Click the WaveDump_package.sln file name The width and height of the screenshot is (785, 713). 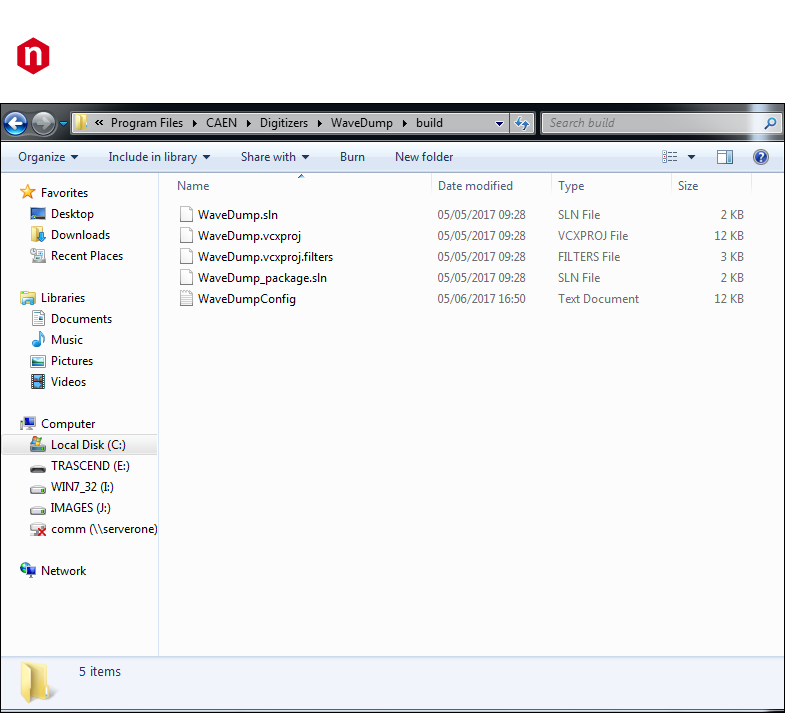pyautogui.click(x=262, y=278)
